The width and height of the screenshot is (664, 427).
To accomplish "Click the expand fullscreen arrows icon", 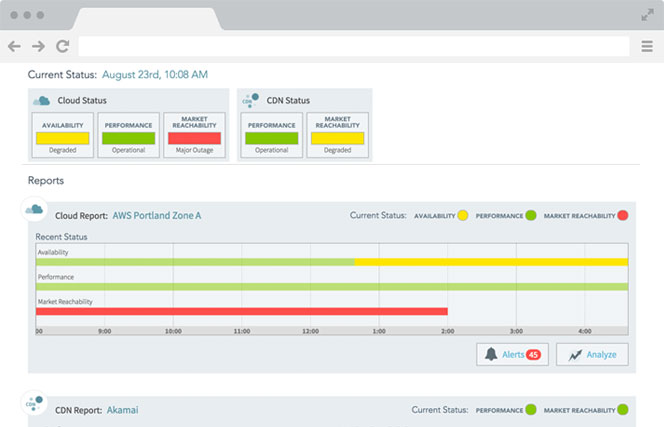I will click(x=647, y=15).
